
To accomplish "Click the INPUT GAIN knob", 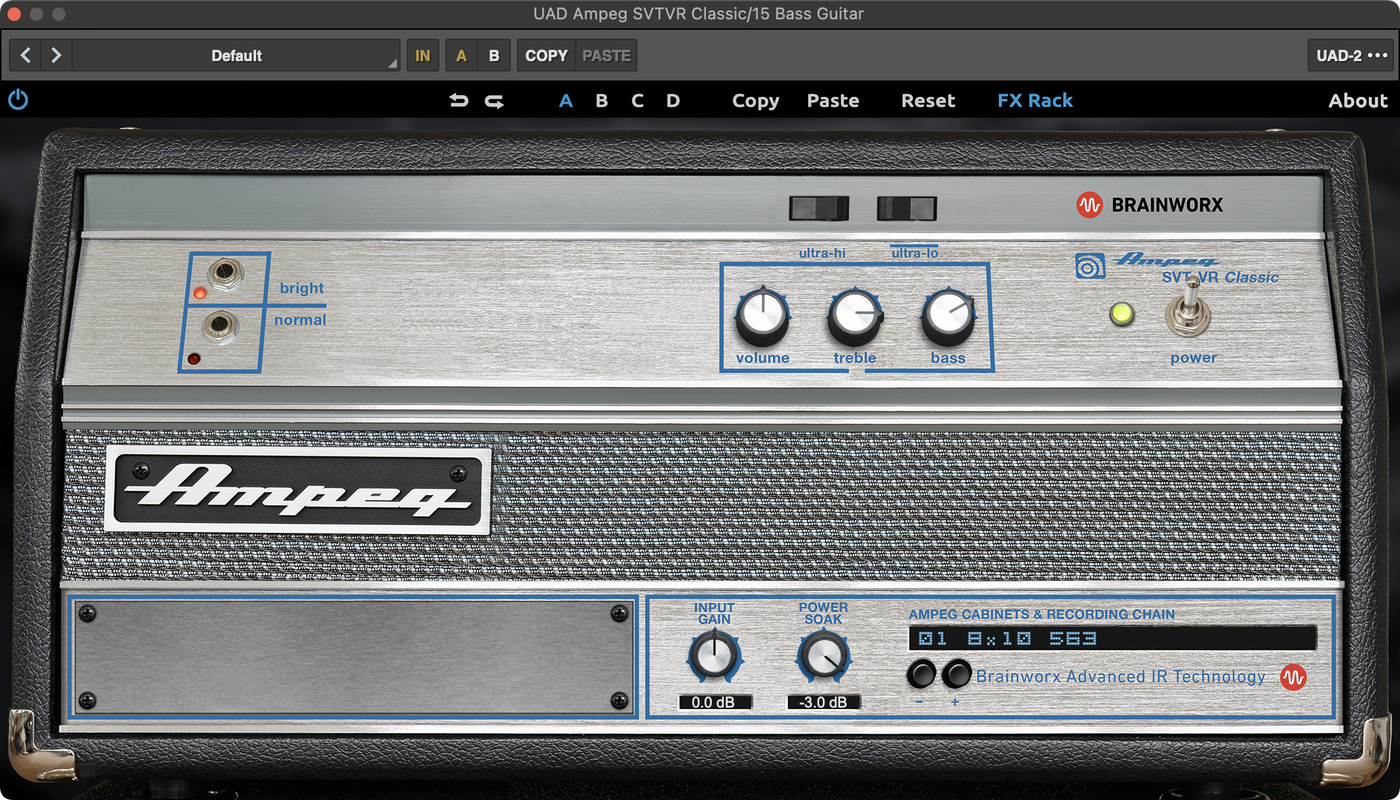I will point(714,657).
